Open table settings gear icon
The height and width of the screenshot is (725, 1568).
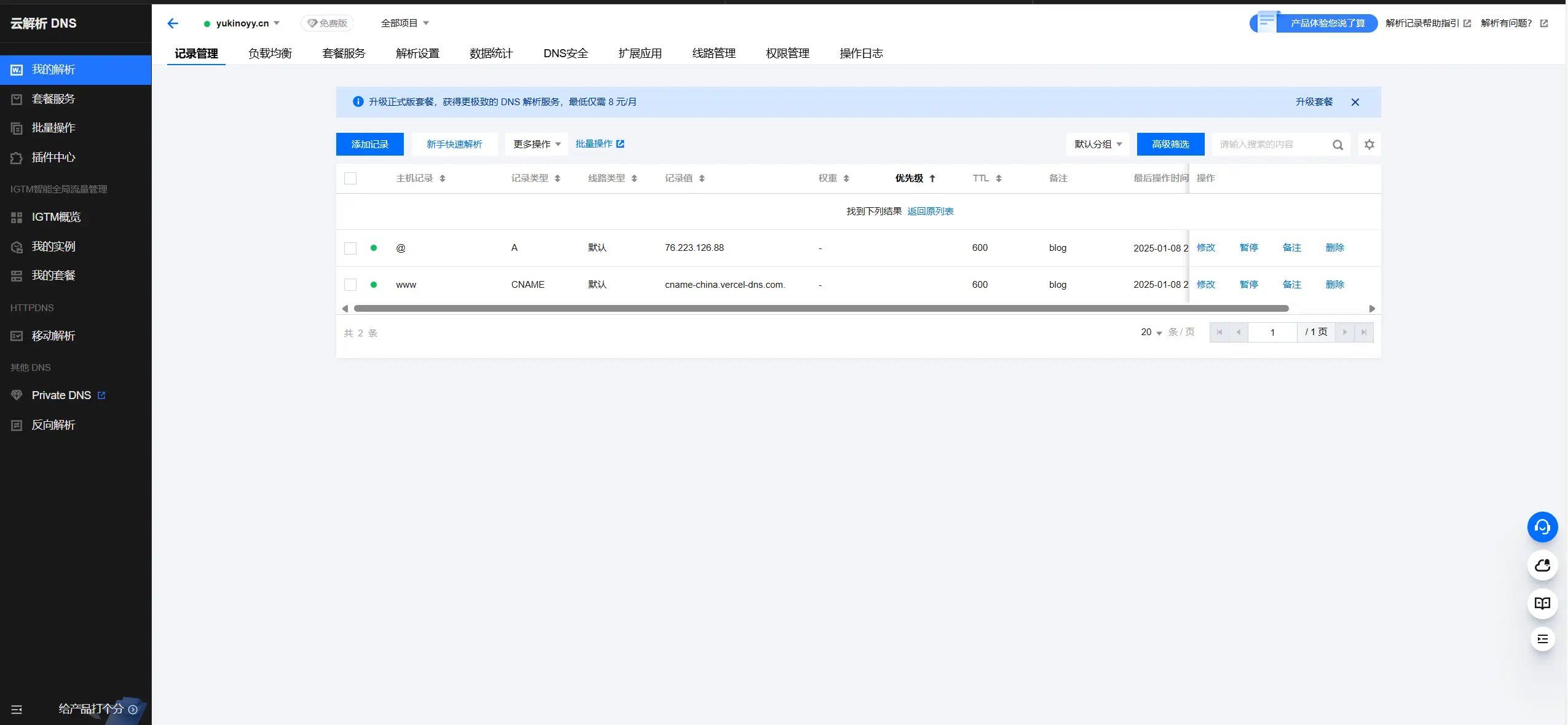pos(1369,145)
